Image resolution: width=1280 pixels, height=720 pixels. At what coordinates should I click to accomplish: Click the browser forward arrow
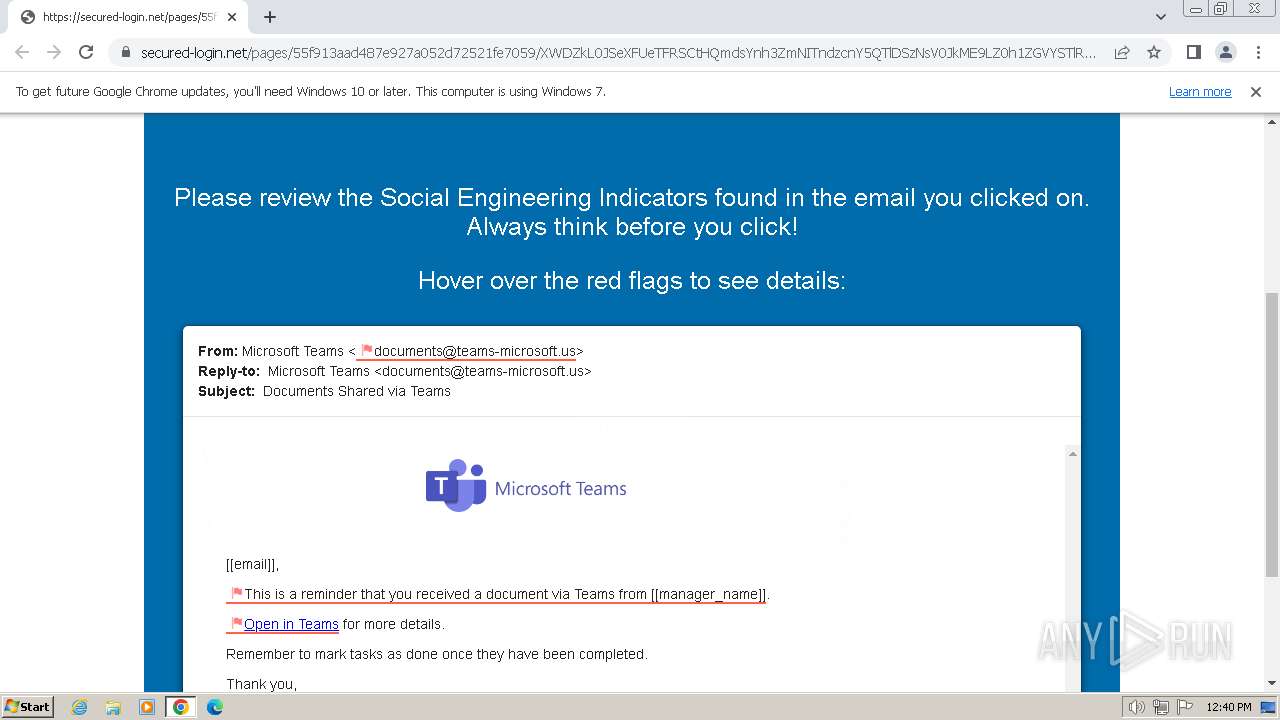pyautogui.click(x=54, y=52)
